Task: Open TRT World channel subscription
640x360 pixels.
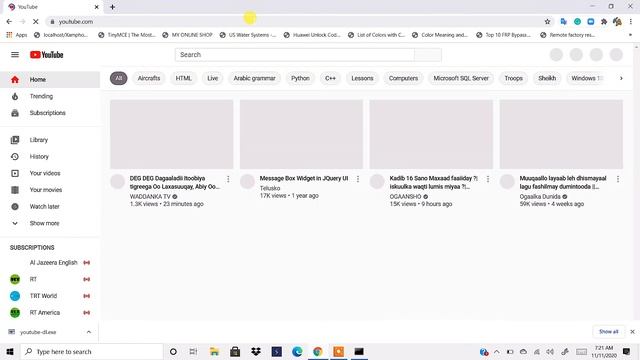Action: 50,296
